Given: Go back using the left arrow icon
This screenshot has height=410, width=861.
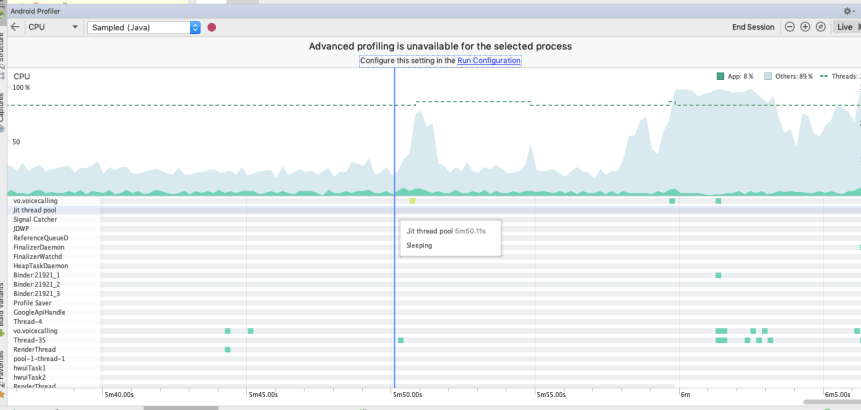Looking at the screenshot, I should [15, 27].
